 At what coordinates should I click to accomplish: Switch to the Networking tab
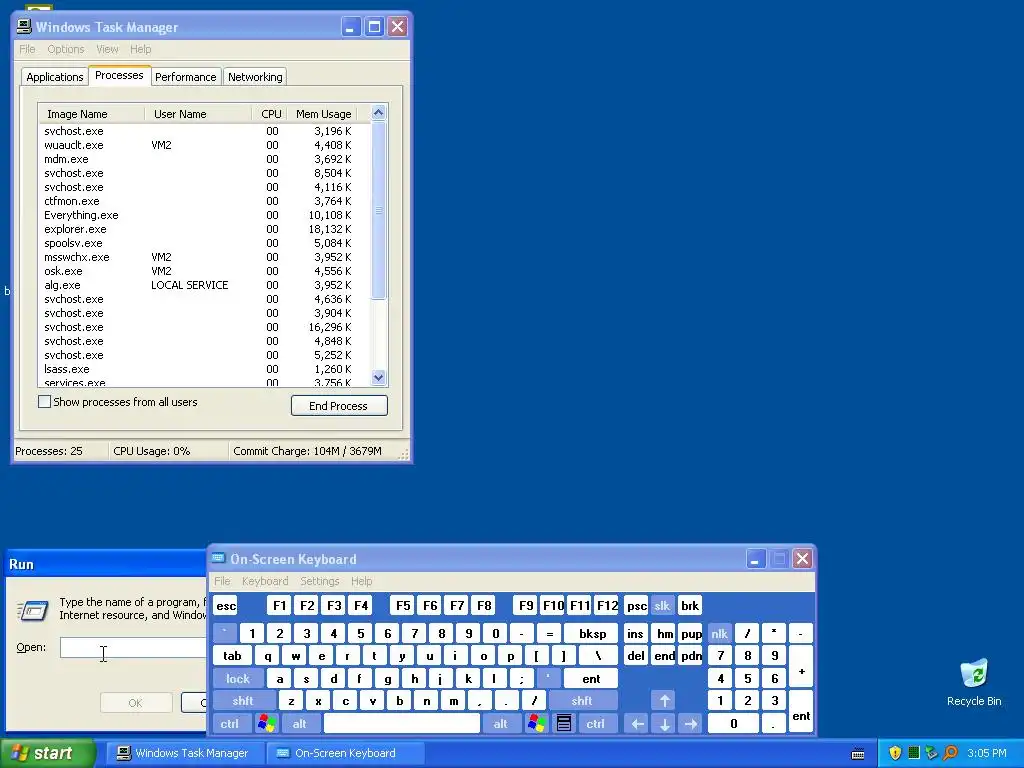click(255, 77)
